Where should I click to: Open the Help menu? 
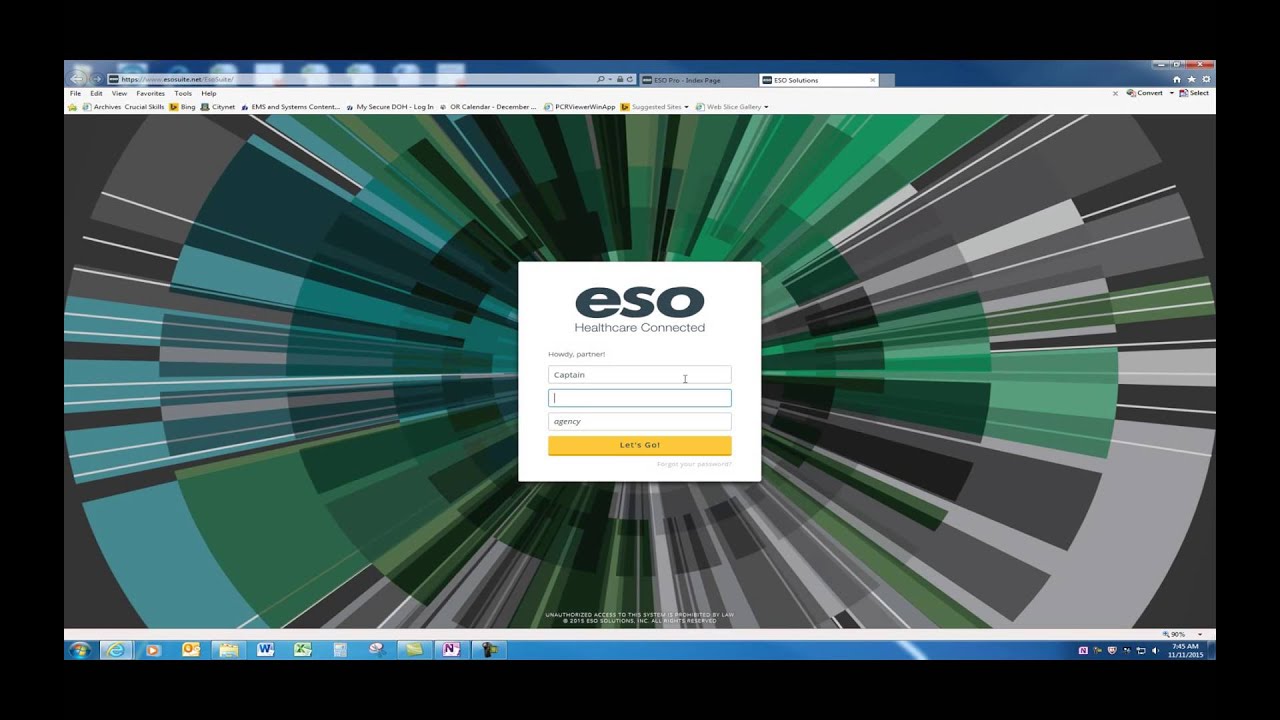209,93
